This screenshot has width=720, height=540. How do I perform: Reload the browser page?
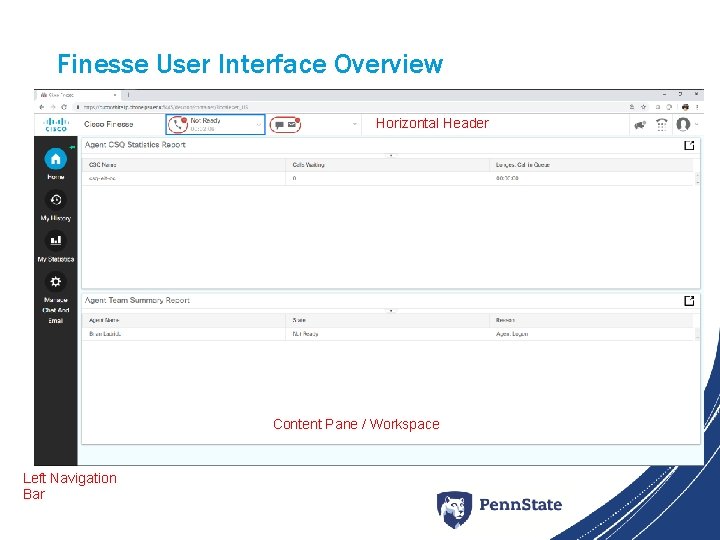pyautogui.click(x=64, y=107)
